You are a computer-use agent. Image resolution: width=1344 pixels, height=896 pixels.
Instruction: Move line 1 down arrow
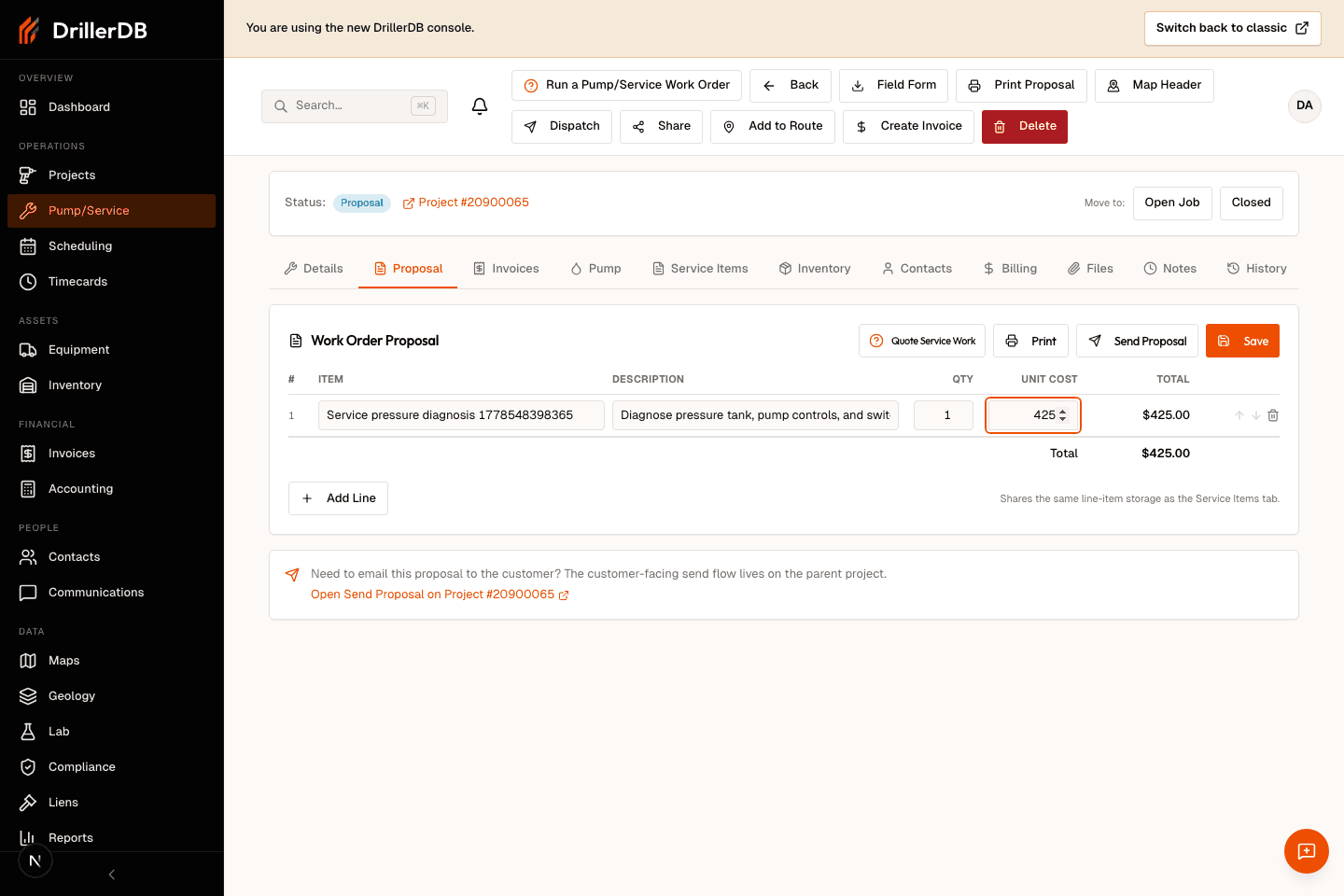tap(1256, 415)
